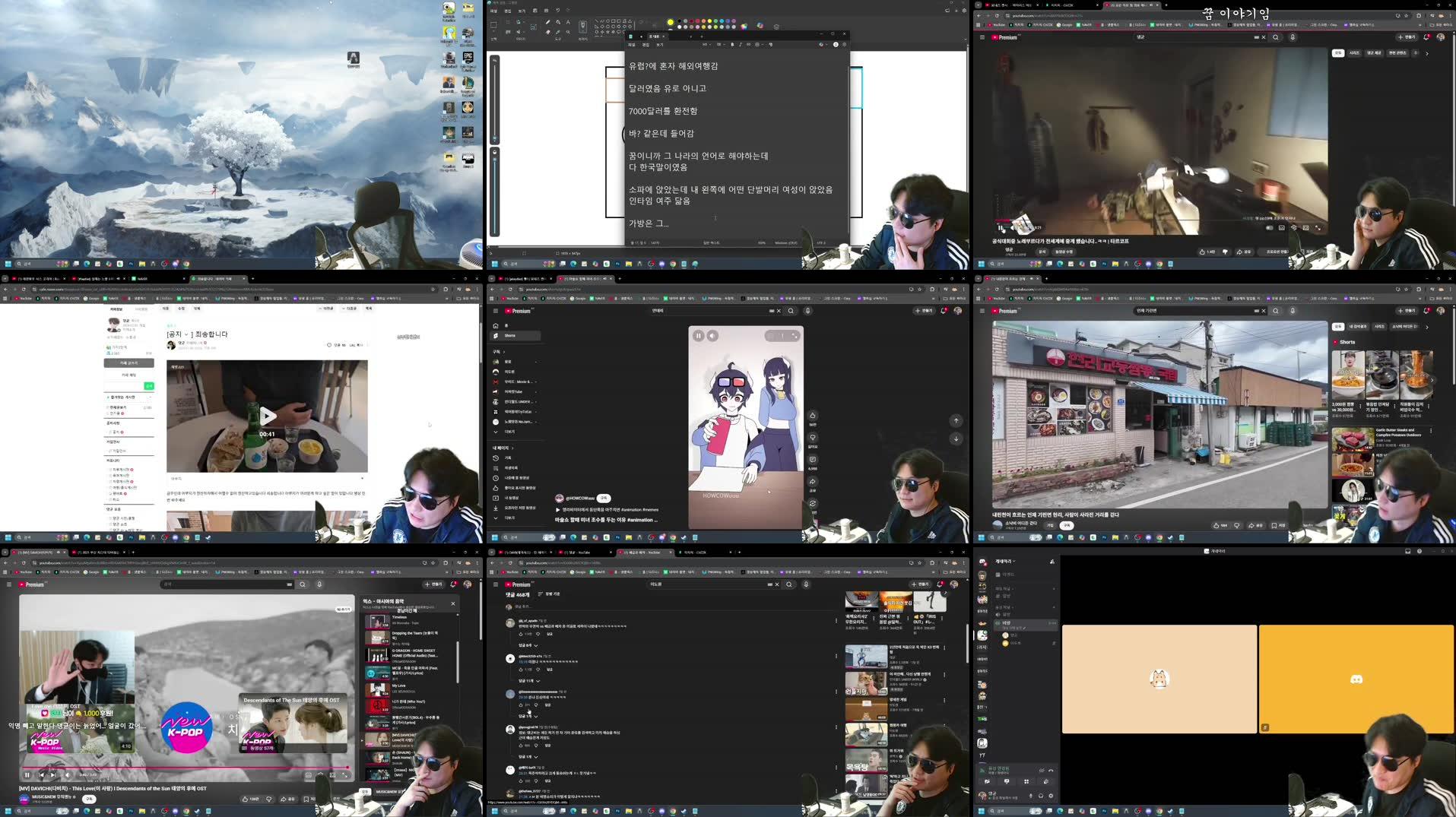
Task: Open the 편집 menu in Notepad
Action: (x=646, y=45)
